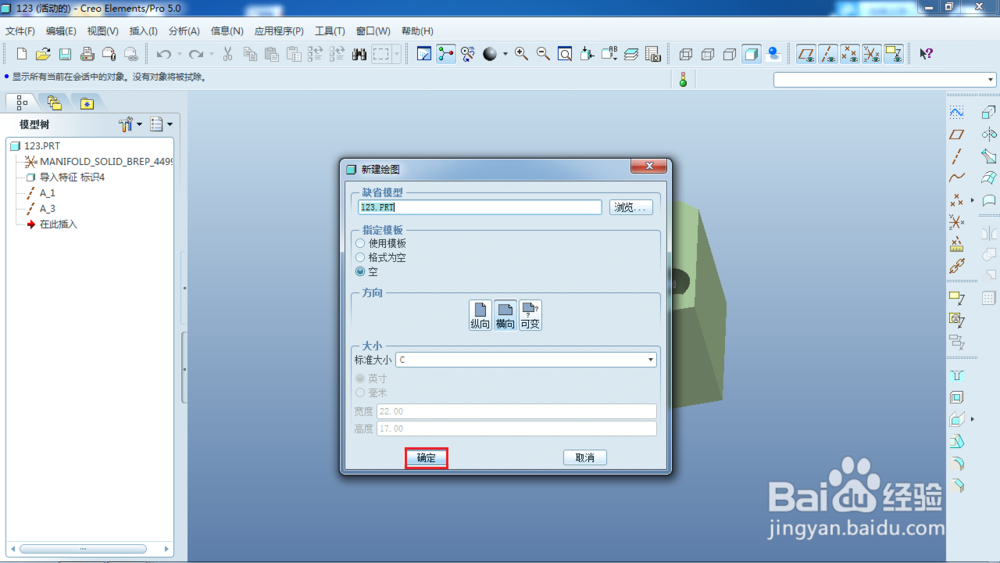This screenshot has height=563, width=1000.
Task: Choose the 使用模板 radio option
Action: 360,243
